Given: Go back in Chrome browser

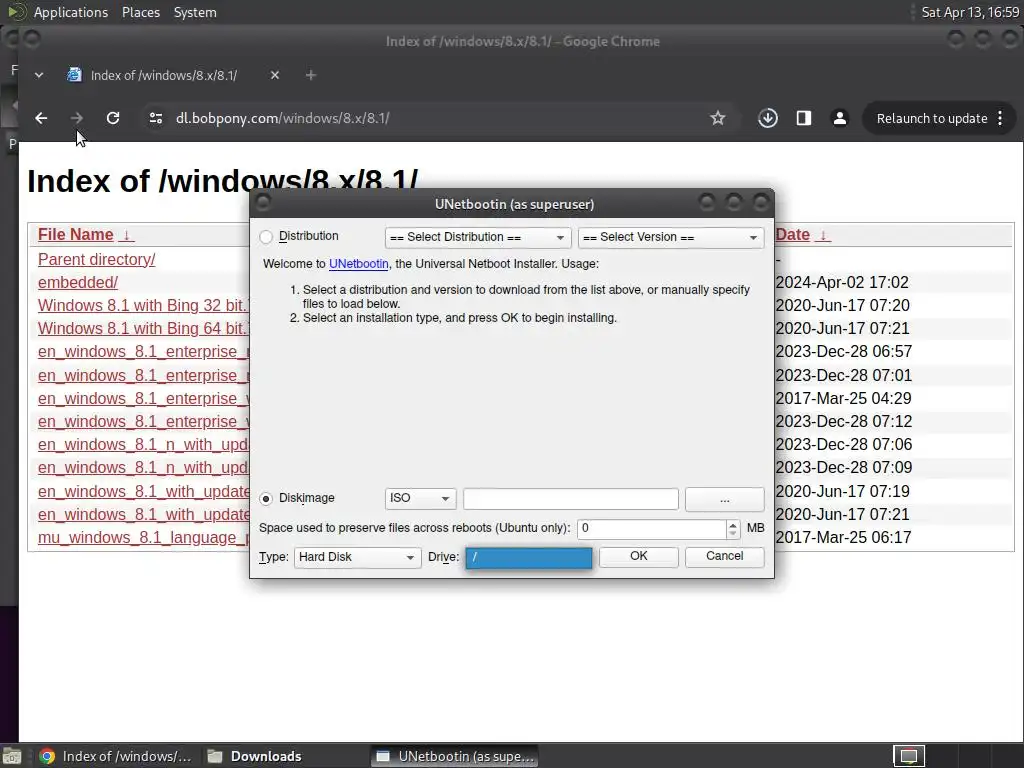Looking at the screenshot, I should pyautogui.click(x=41, y=118).
